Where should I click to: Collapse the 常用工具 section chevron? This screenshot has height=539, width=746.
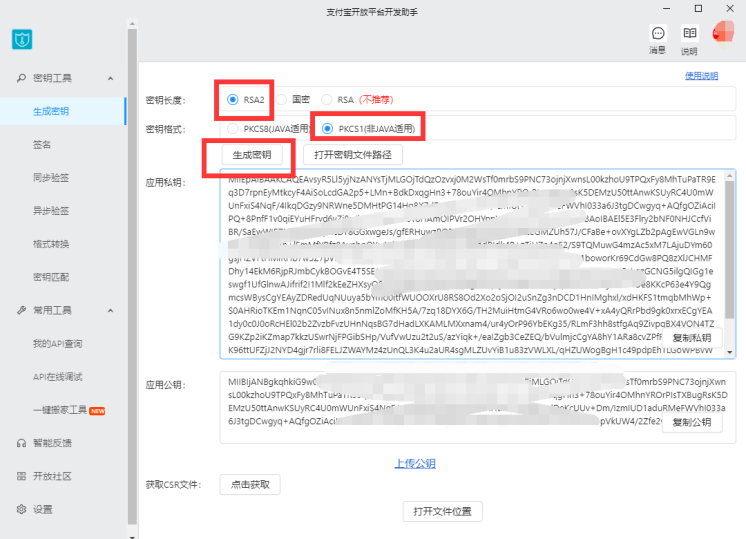tap(110, 311)
